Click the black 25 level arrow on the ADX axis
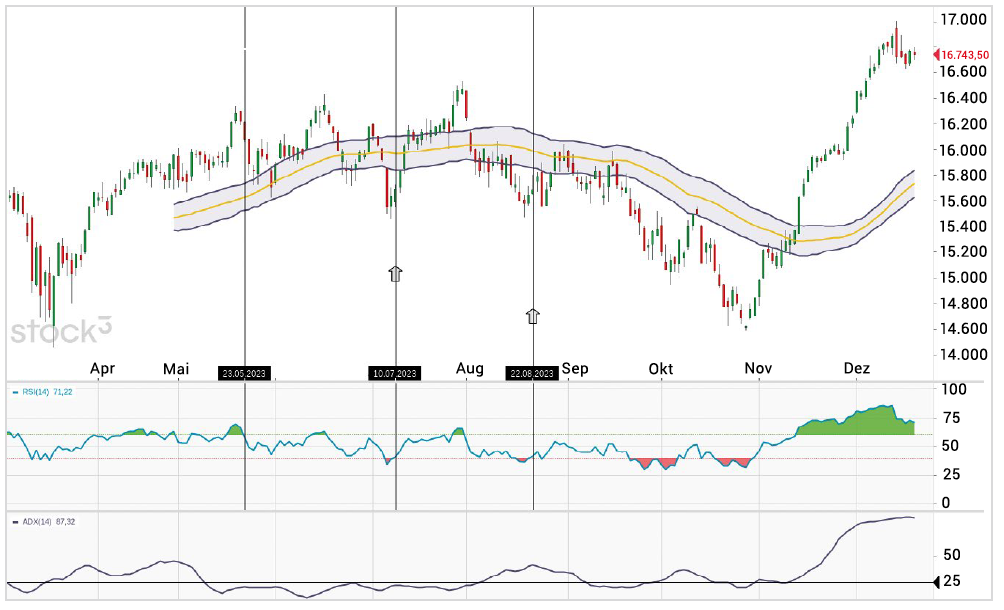This screenshot has height=610, width=1004. click(937, 582)
